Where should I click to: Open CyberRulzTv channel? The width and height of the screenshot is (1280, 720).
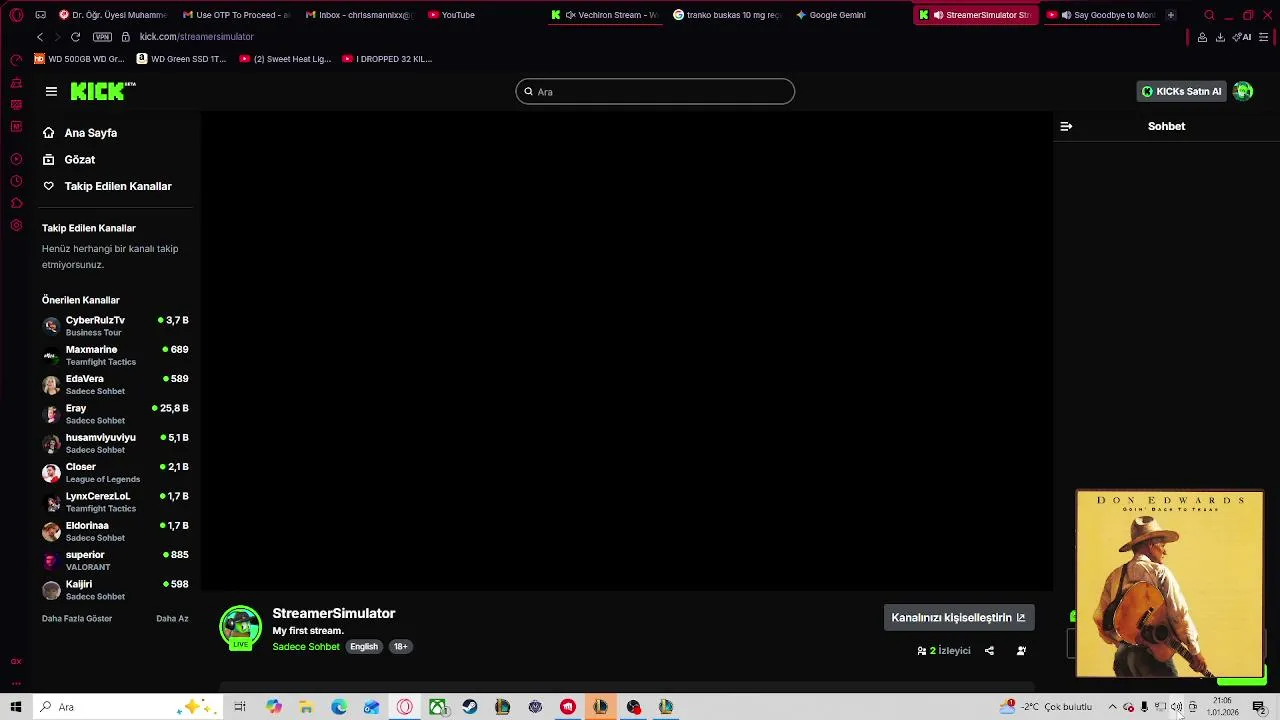tap(116, 326)
